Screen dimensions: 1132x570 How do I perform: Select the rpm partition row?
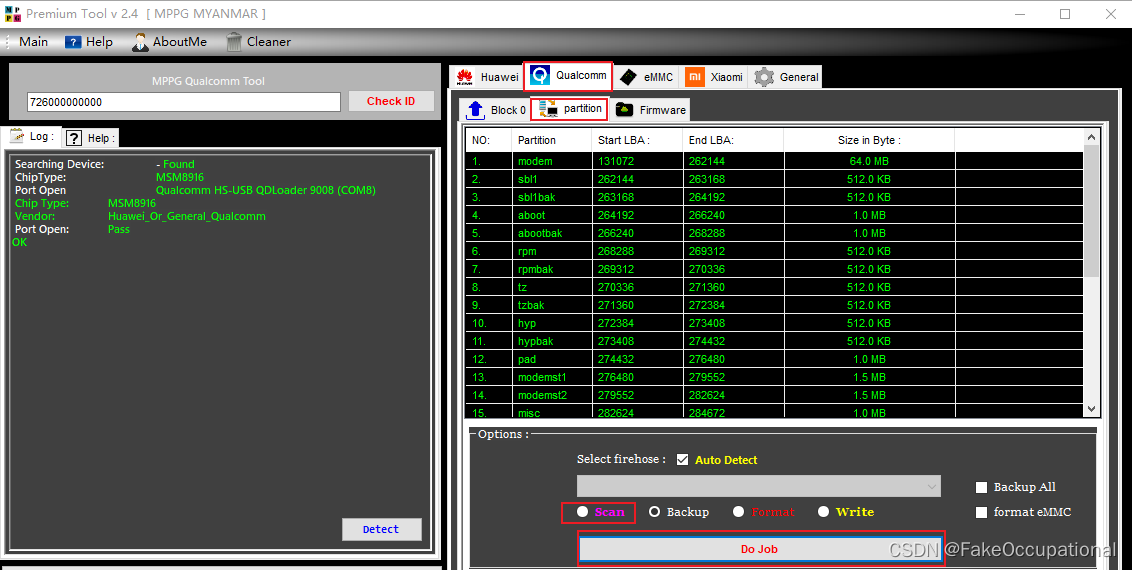pyautogui.click(x=774, y=251)
